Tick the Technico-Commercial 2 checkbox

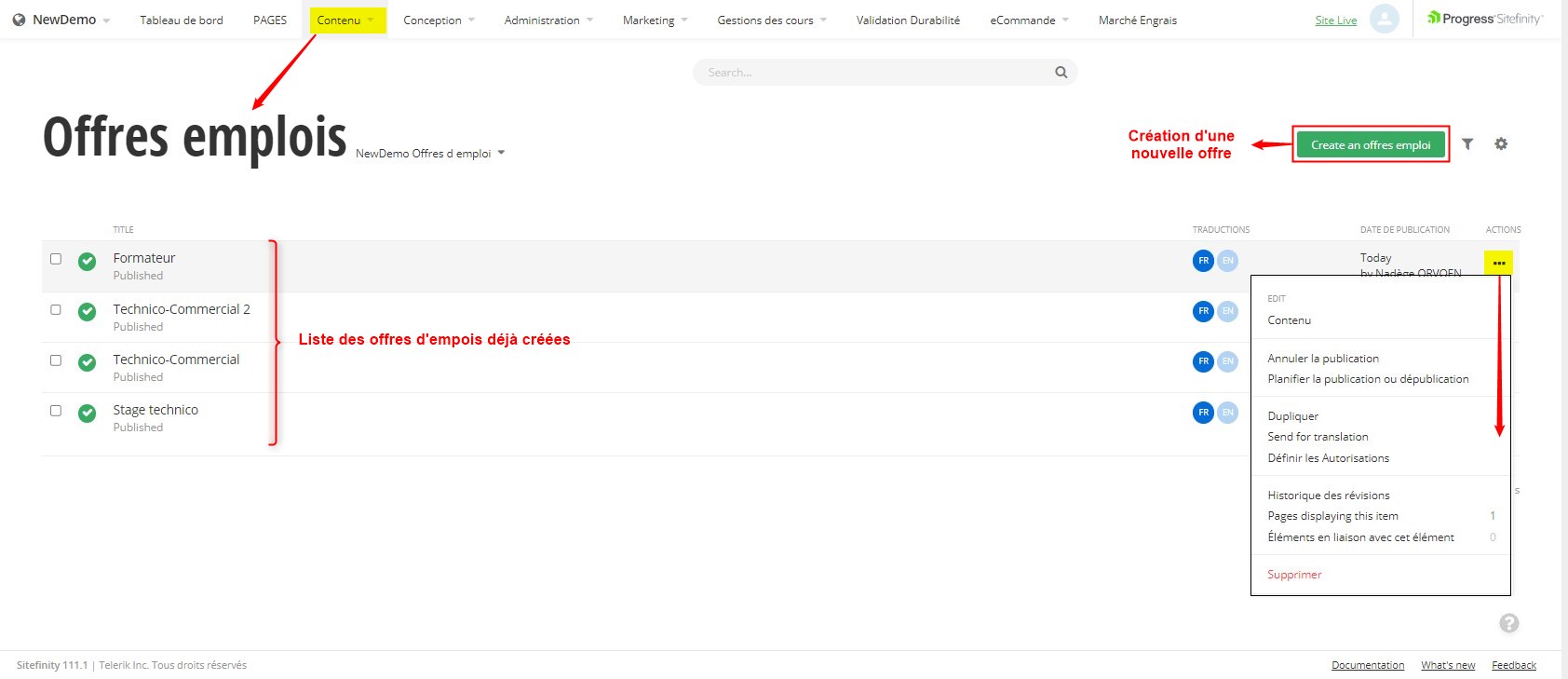tap(56, 309)
